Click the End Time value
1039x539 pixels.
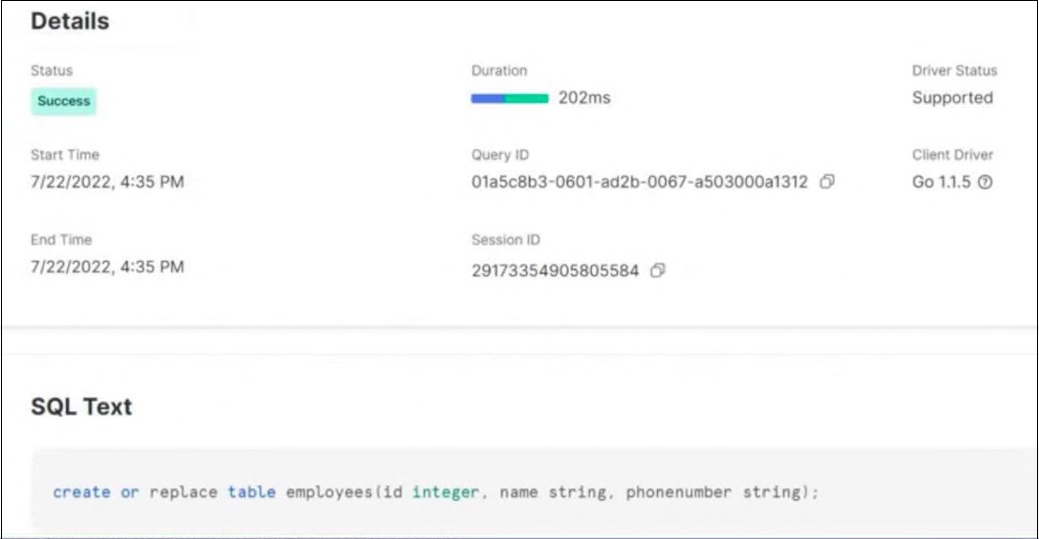coord(107,267)
